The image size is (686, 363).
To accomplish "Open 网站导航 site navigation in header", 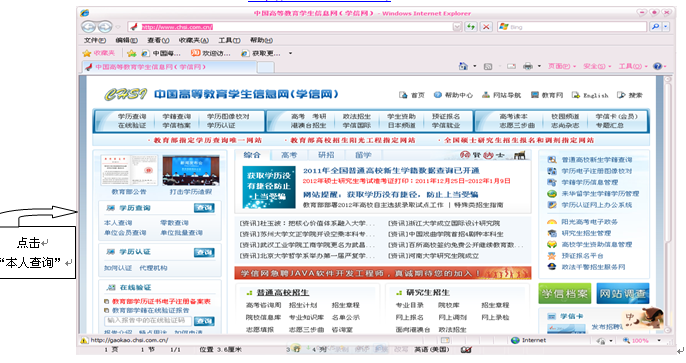I will (501, 95).
